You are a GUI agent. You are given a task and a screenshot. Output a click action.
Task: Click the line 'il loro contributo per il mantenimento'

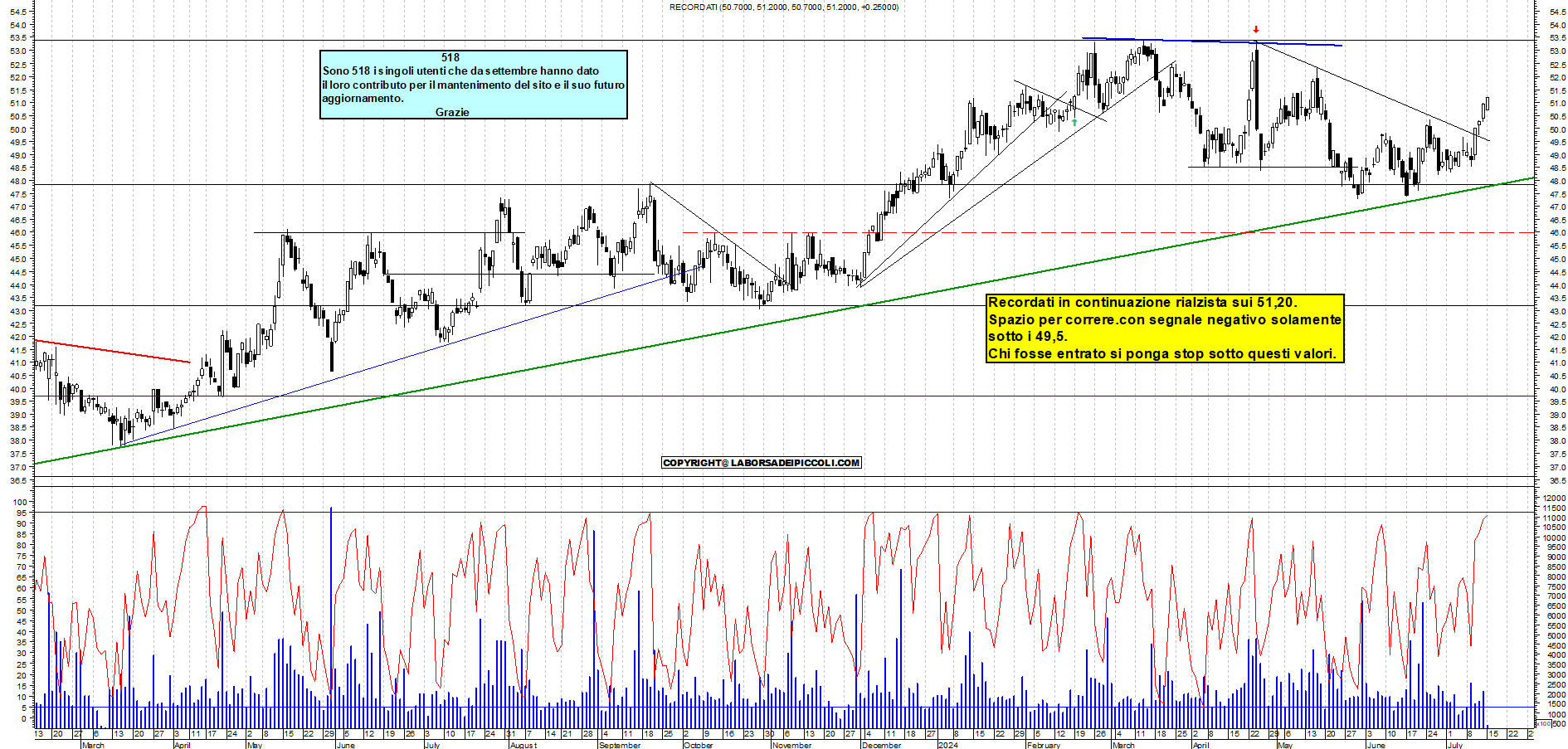click(x=474, y=85)
